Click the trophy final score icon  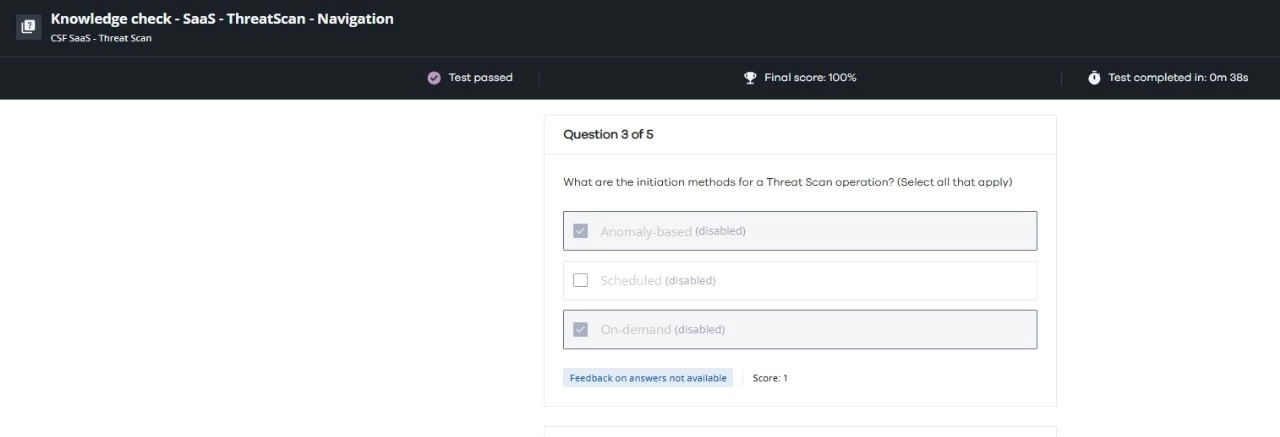coord(750,78)
